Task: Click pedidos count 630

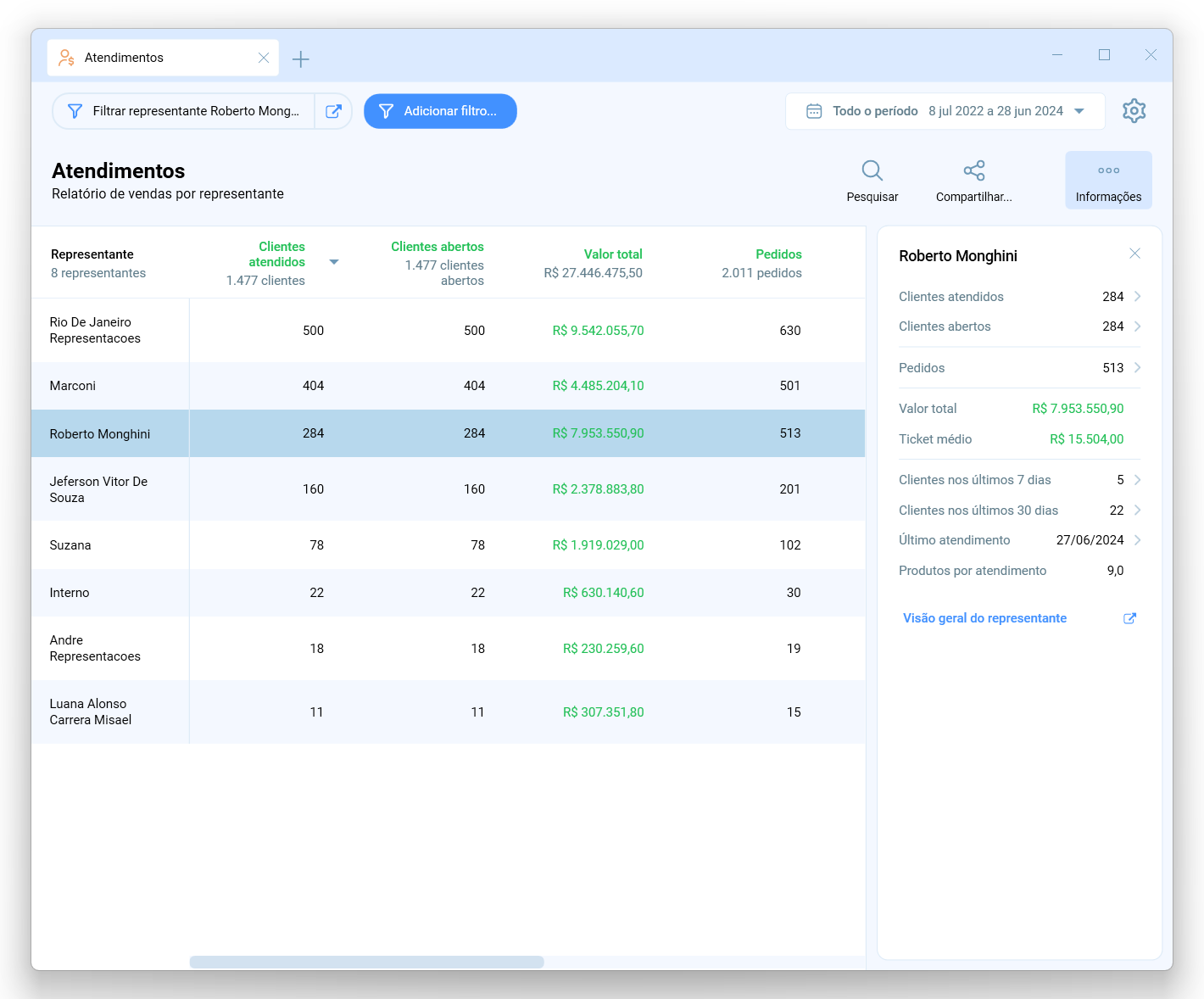Action: 790,331
